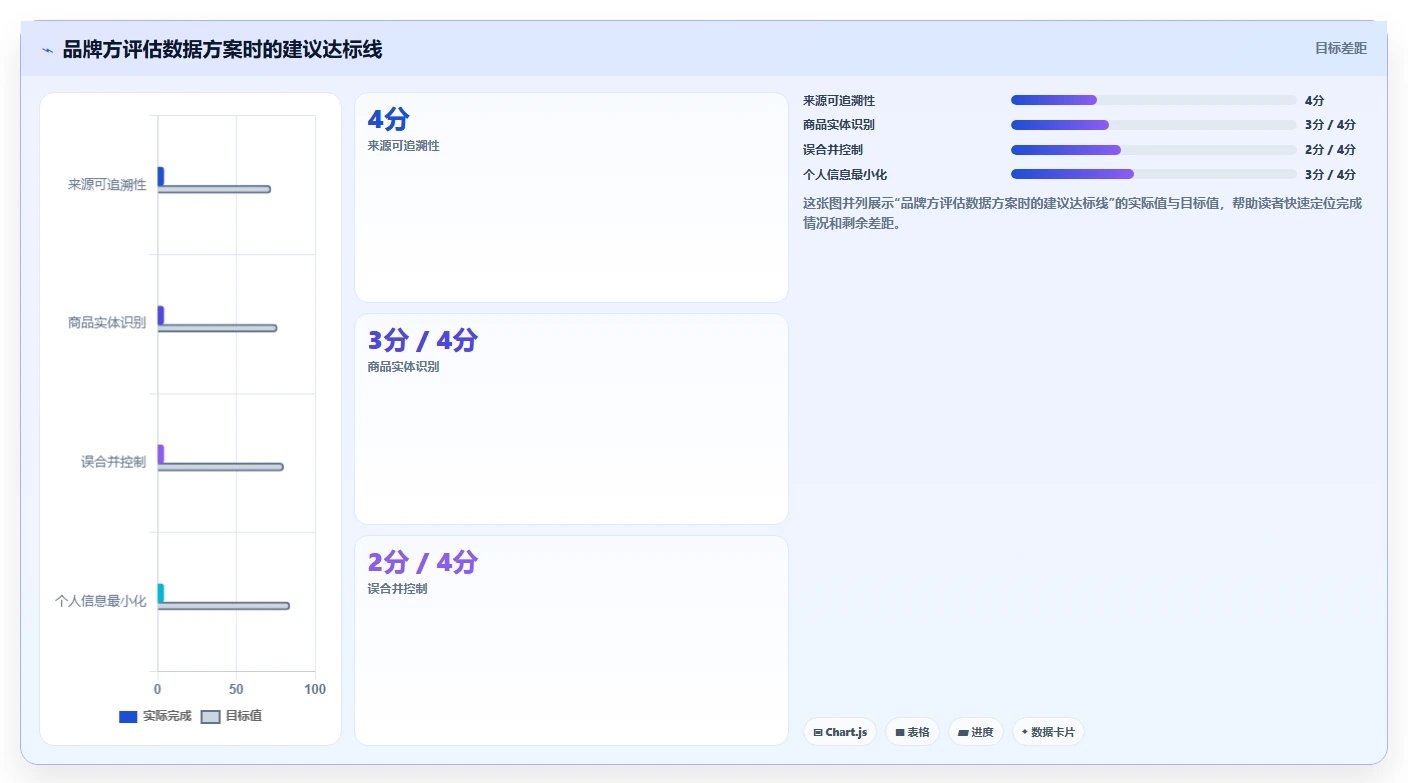
Task: Click the title 品牌方评估数据方案时的建议达标线
Action: click(x=222, y=49)
